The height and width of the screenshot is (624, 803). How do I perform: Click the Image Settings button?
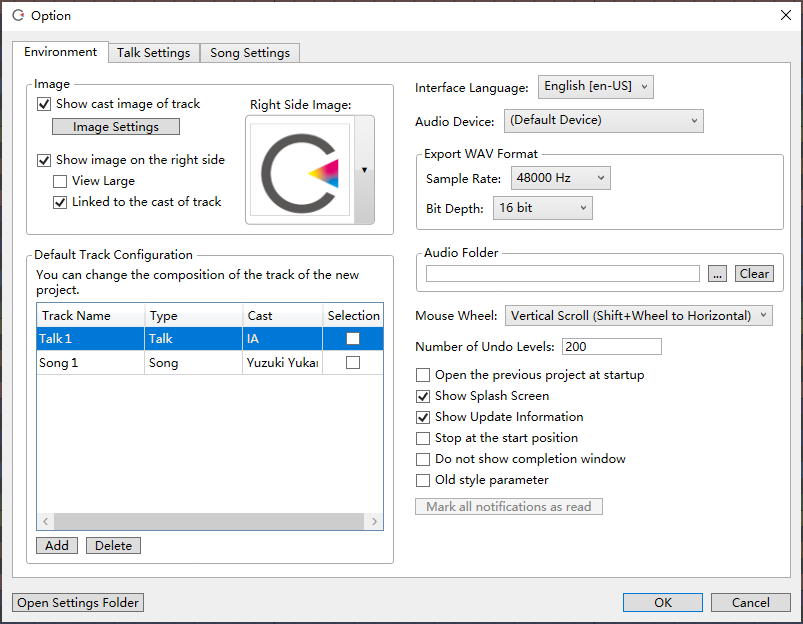coord(116,127)
